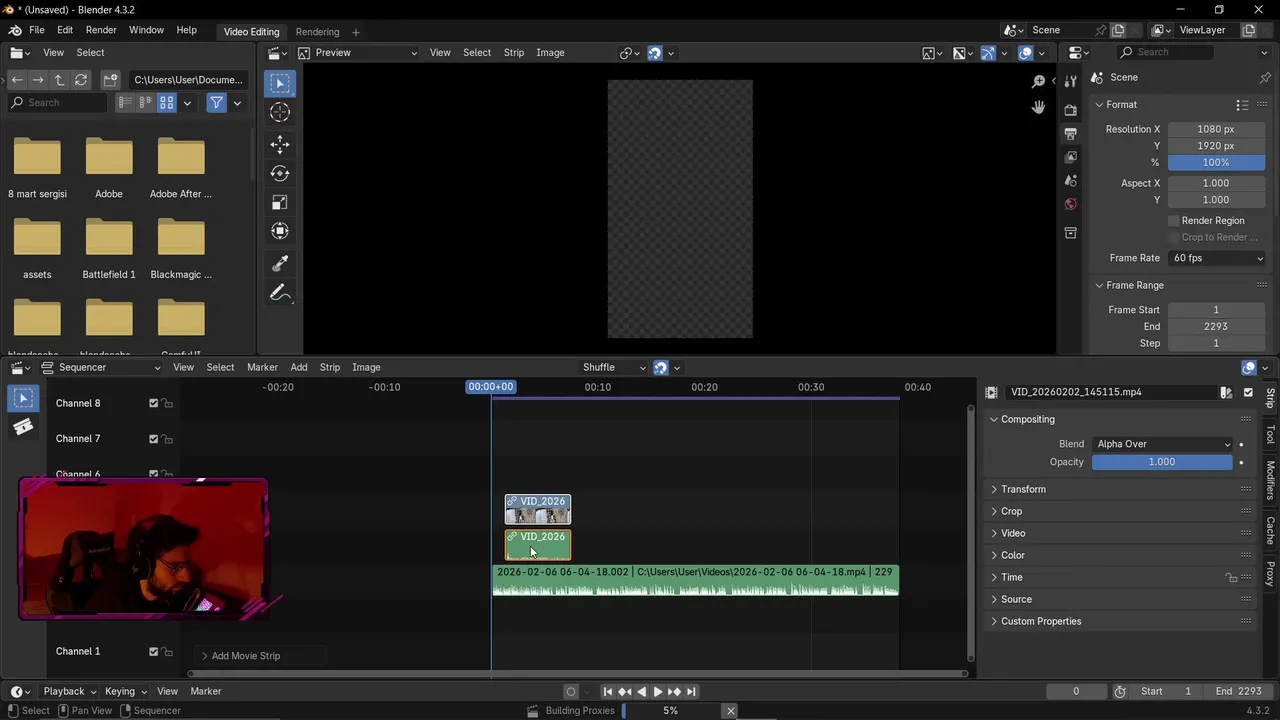Play the animation in reverse

click(x=641, y=691)
